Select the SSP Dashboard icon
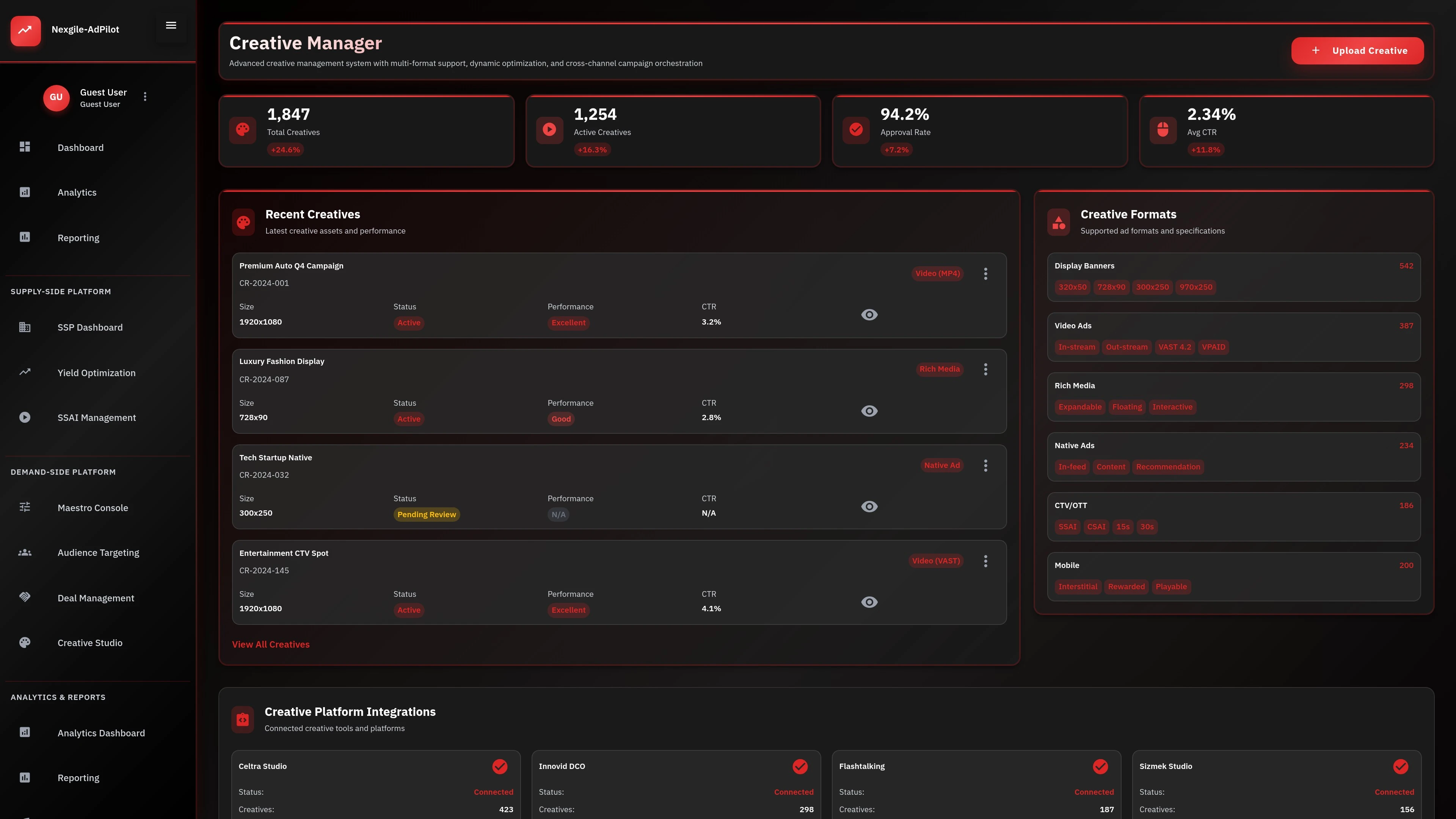This screenshot has width=1456, height=819. pos(25,327)
